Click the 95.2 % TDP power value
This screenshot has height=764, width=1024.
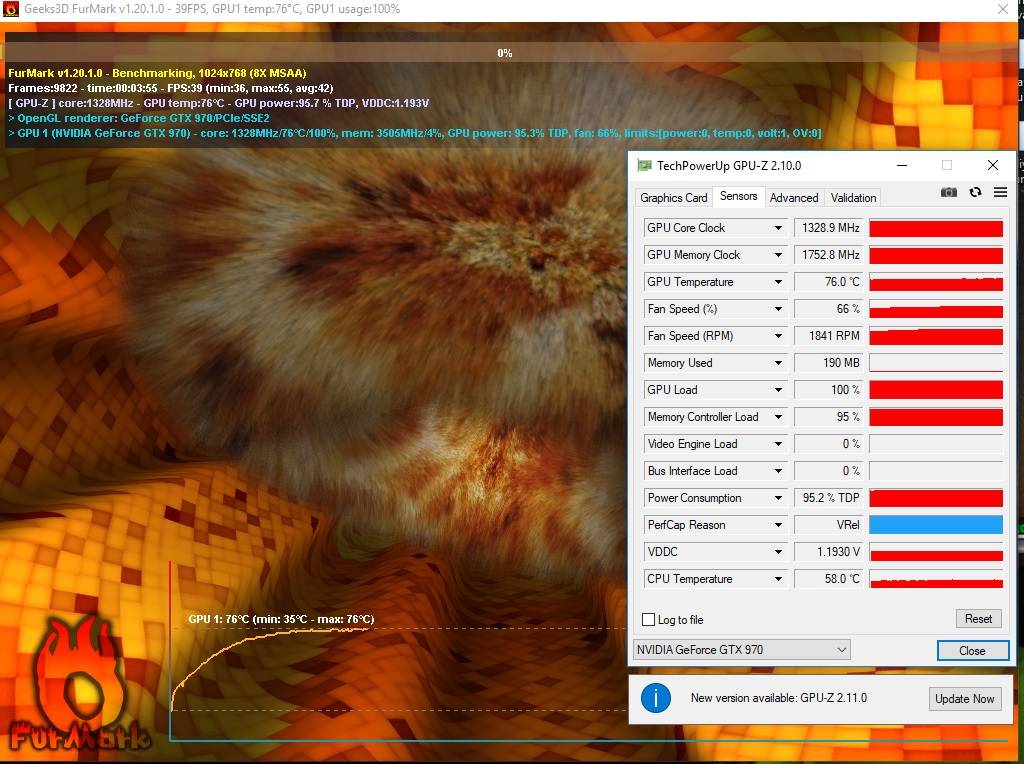tap(829, 498)
